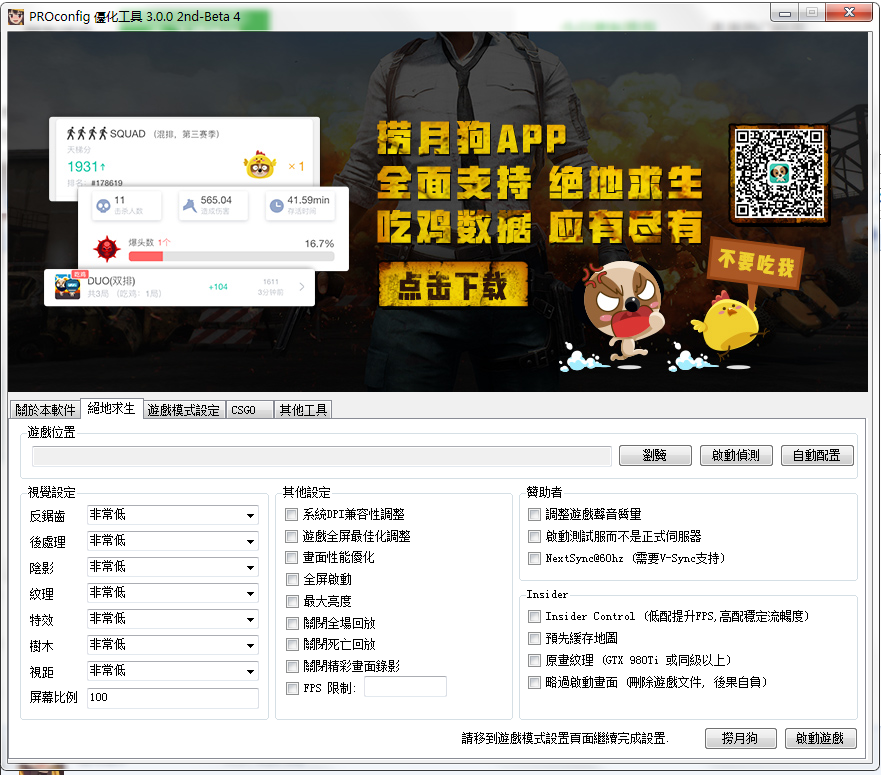
Task: Click the red headshot skull icon
Action: coord(107,249)
